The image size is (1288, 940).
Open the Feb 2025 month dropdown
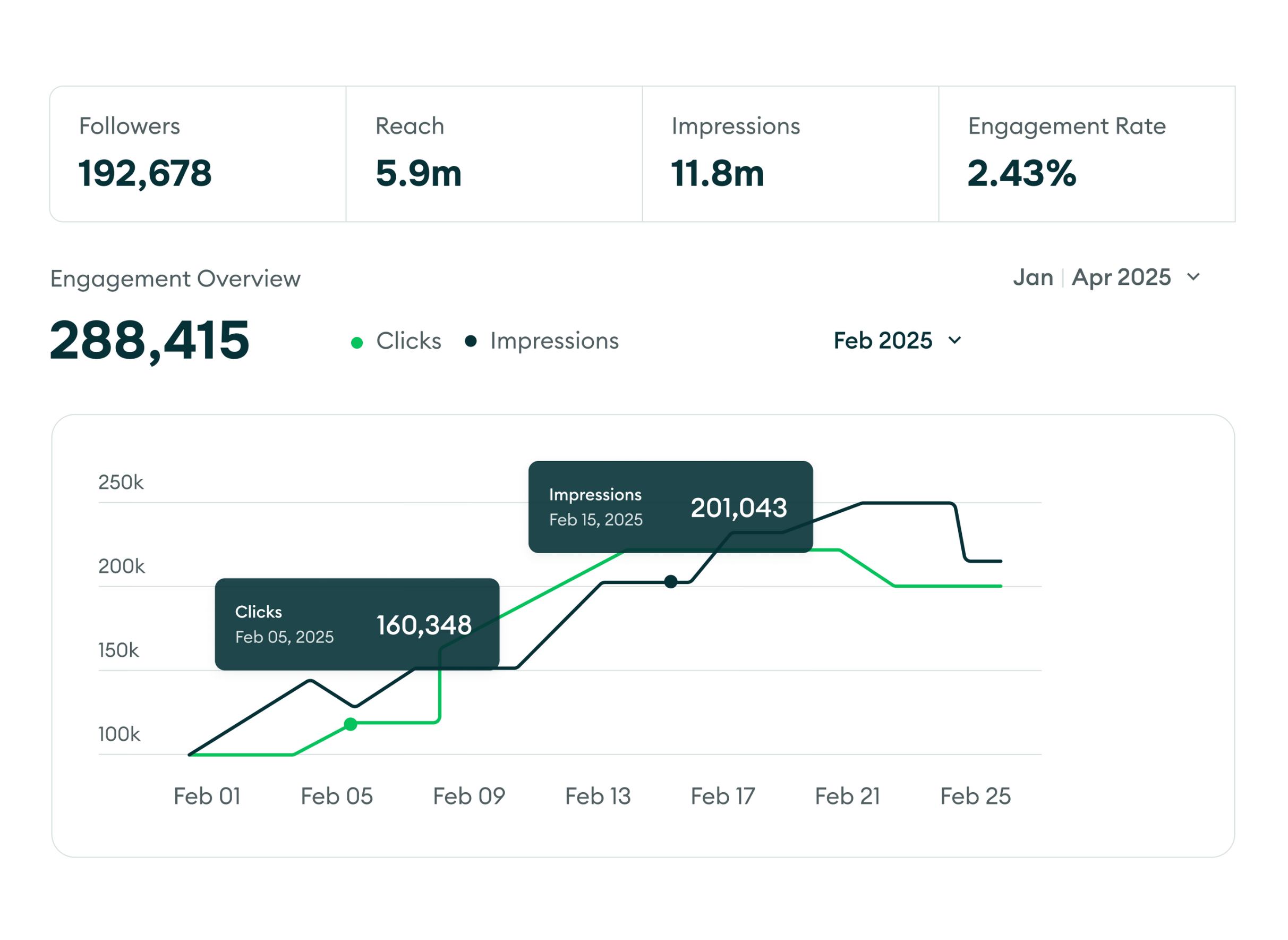click(883, 341)
